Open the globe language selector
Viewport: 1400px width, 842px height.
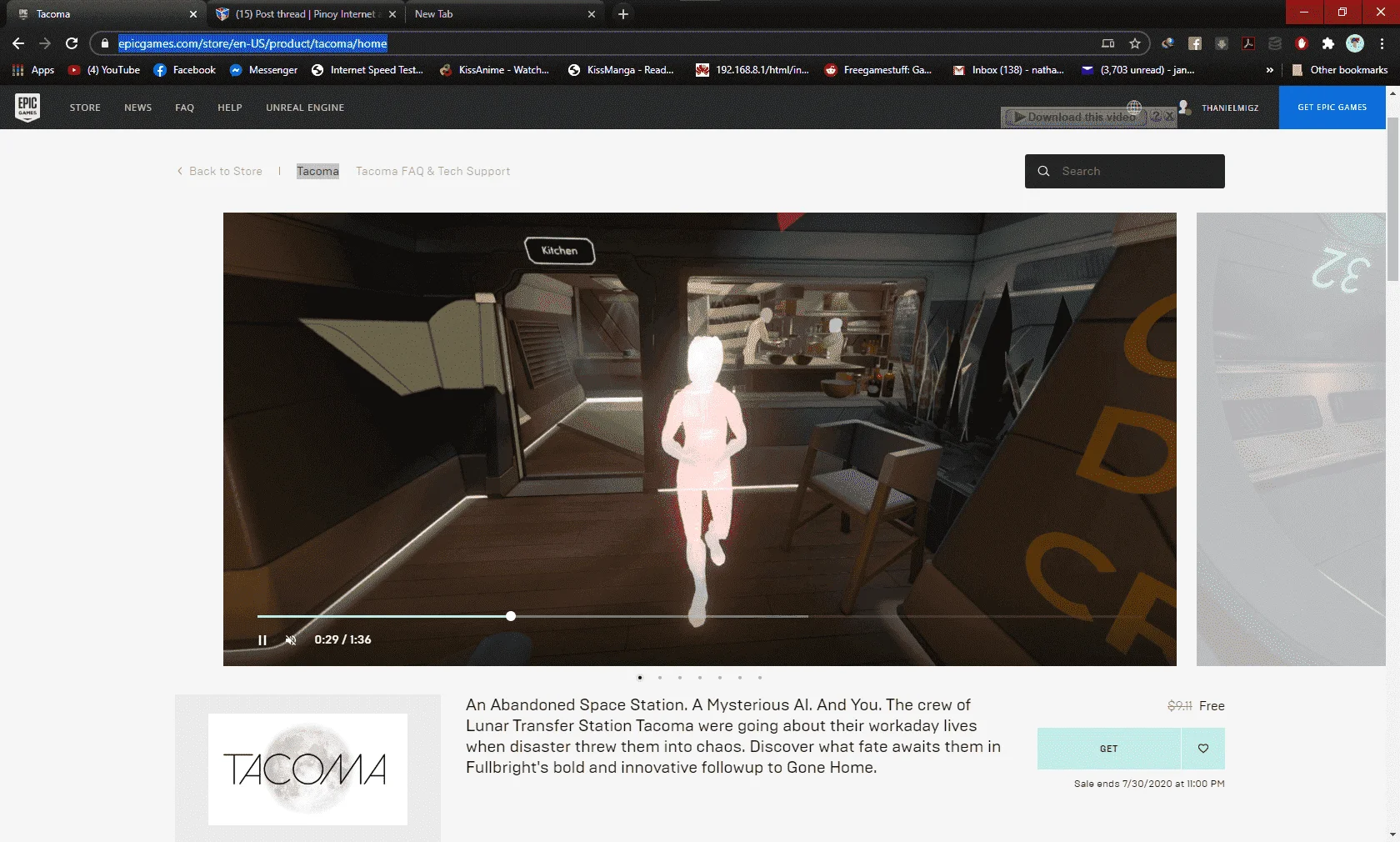[1134, 107]
